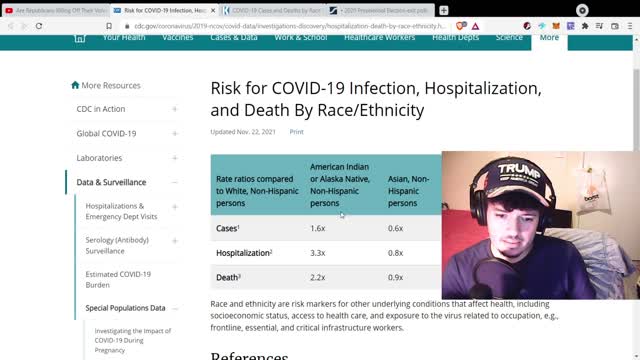640x360 pixels.
Task: Expand Hospitalizations & Emergency Dept Visits
Action: coord(175,207)
